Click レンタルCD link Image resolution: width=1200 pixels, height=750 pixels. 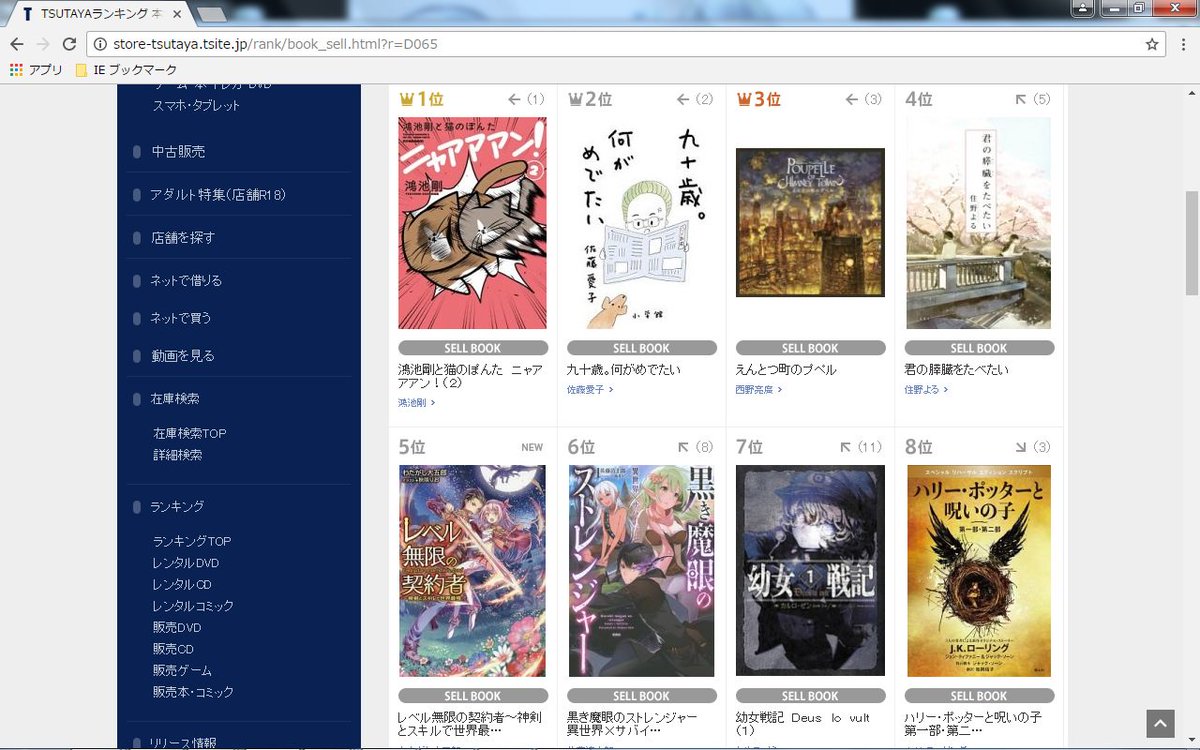tap(182, 585)
